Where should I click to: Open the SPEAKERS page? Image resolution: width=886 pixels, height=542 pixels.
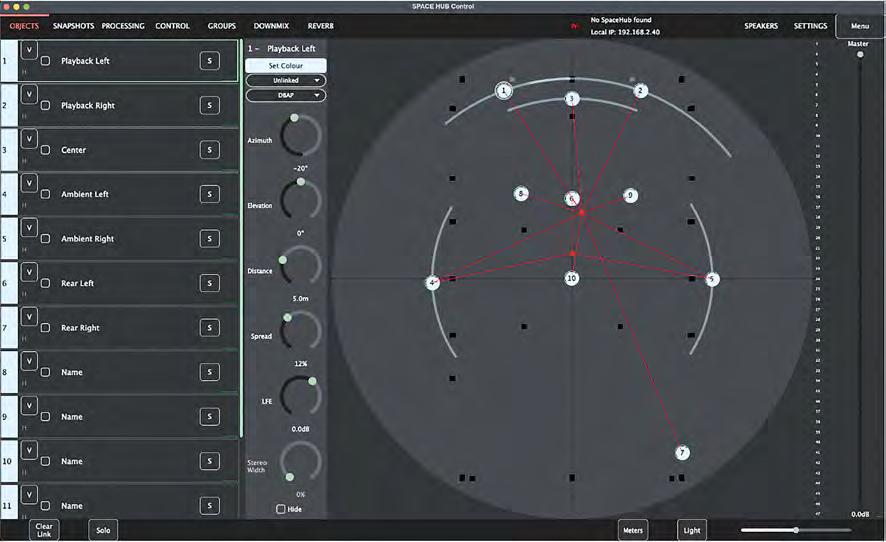pos(761,26)
